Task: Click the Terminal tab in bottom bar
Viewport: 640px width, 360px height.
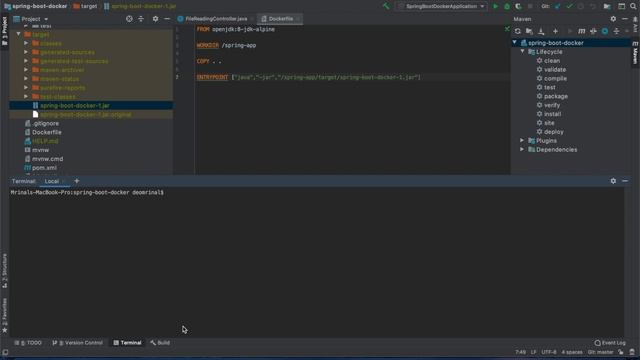Action: 127,343
